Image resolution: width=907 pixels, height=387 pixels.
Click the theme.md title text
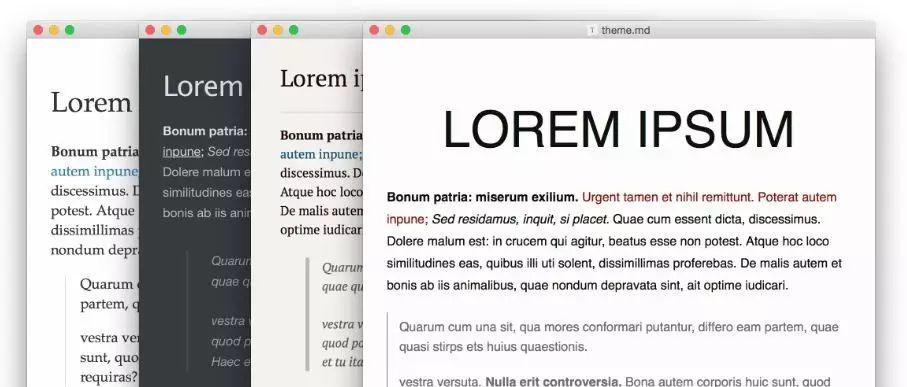pos(626,30)
